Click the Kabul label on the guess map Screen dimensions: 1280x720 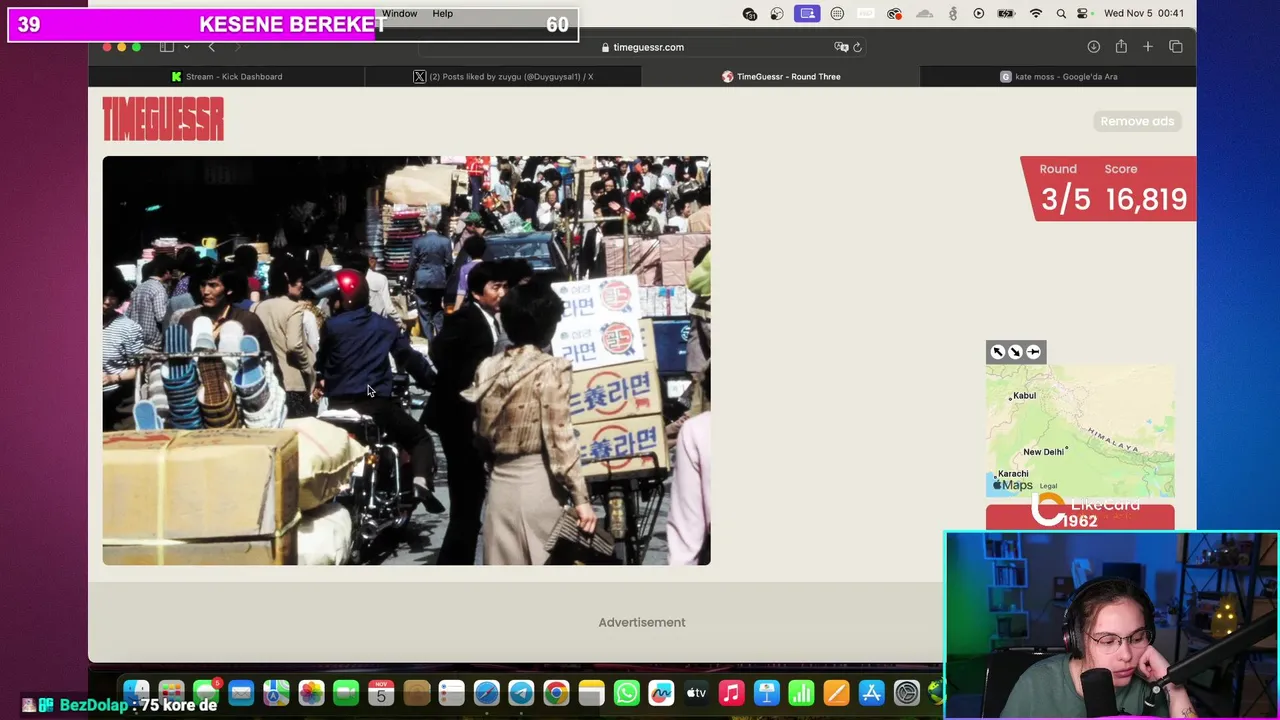pos(1024,396)
